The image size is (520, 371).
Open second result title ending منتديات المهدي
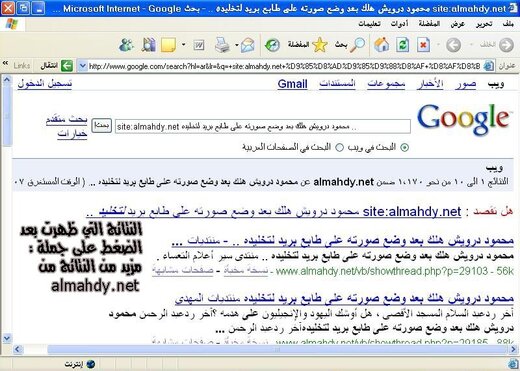coord(344,298)
